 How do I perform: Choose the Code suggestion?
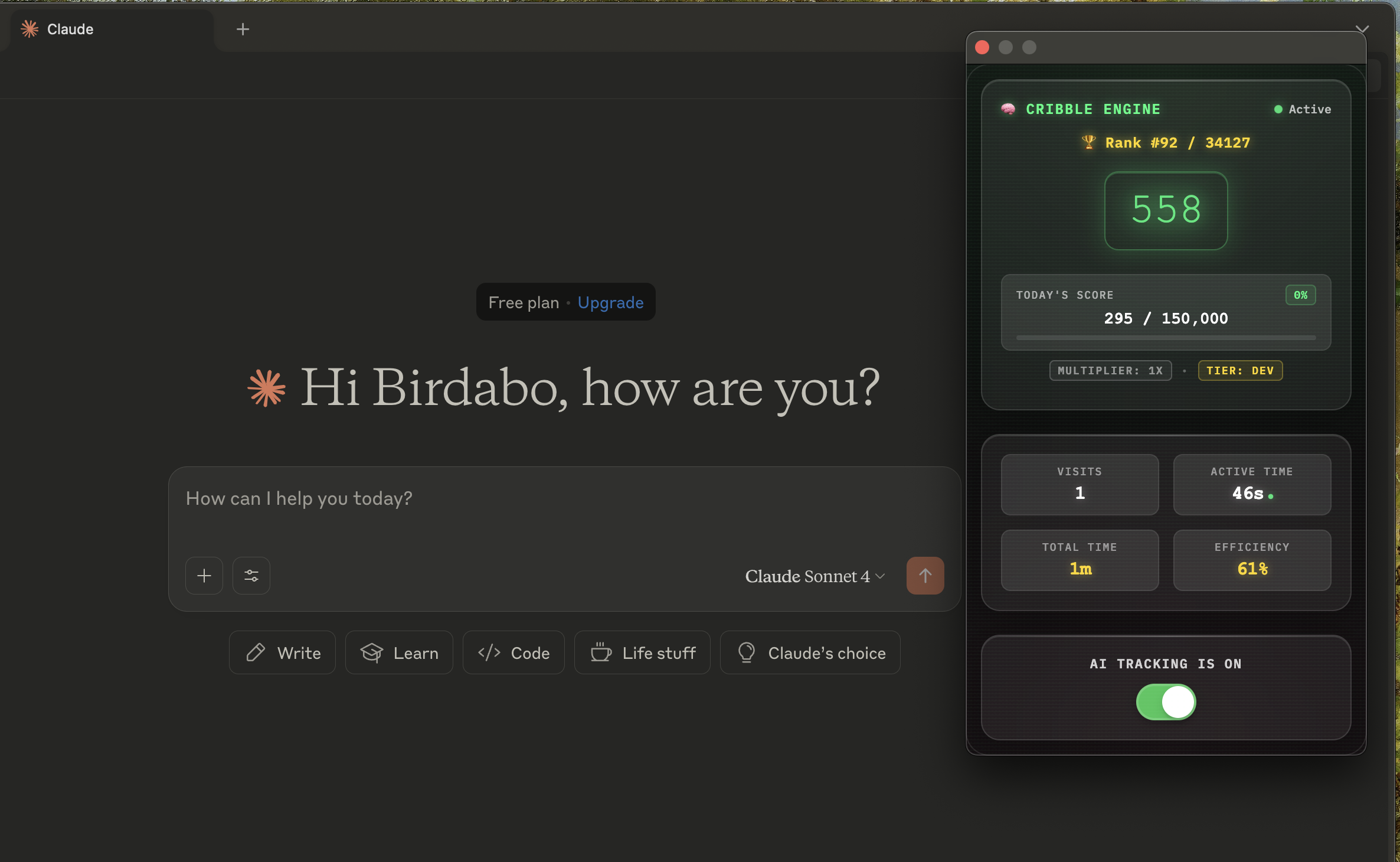[x=513, y=652]
